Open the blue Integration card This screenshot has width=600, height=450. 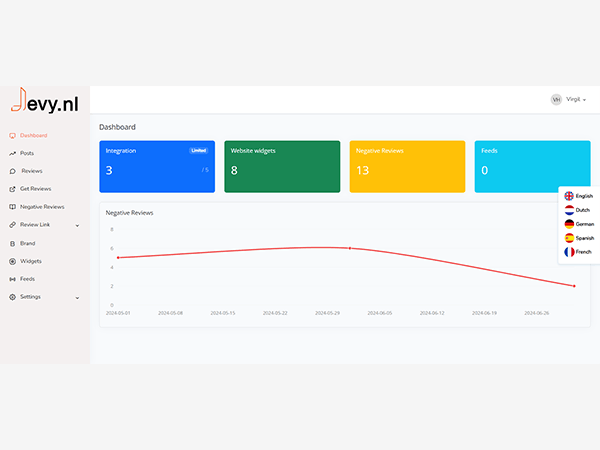coord(157,166)
